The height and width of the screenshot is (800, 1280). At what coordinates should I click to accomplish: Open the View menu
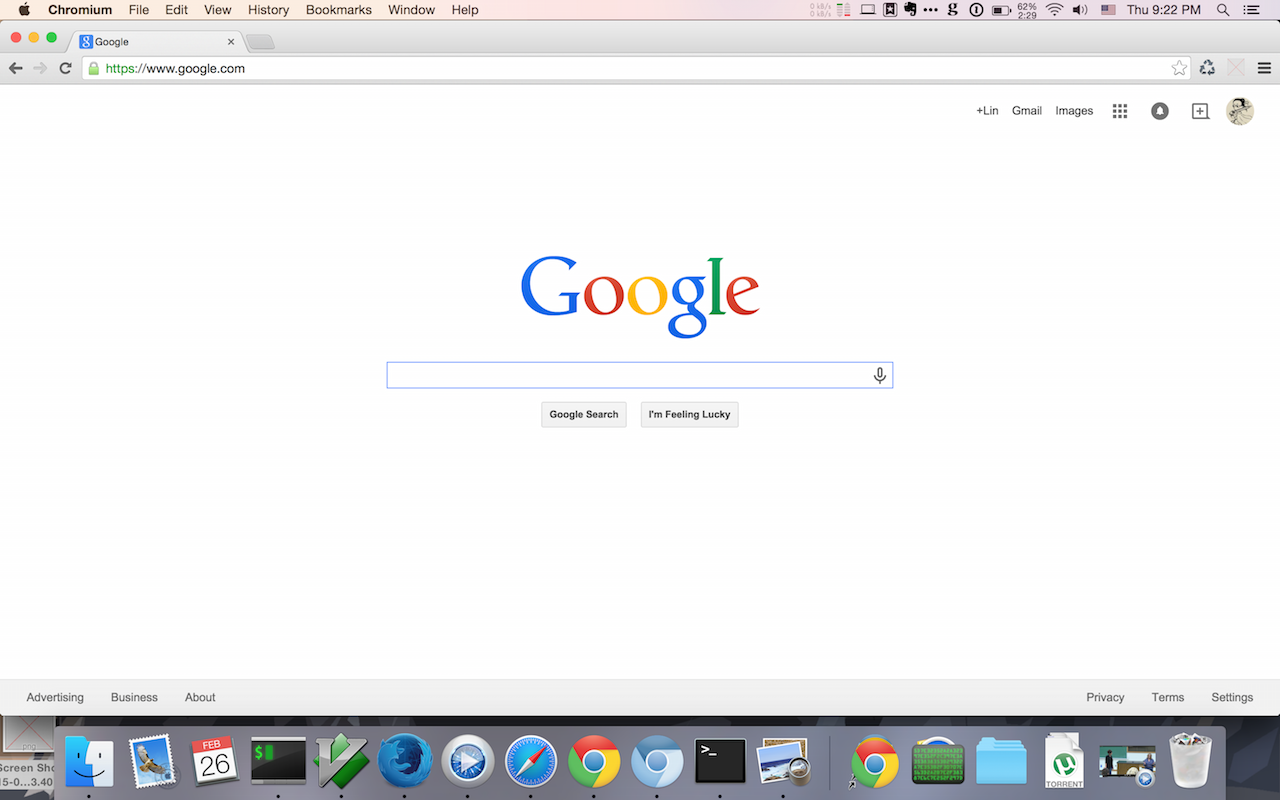[218, 10]
